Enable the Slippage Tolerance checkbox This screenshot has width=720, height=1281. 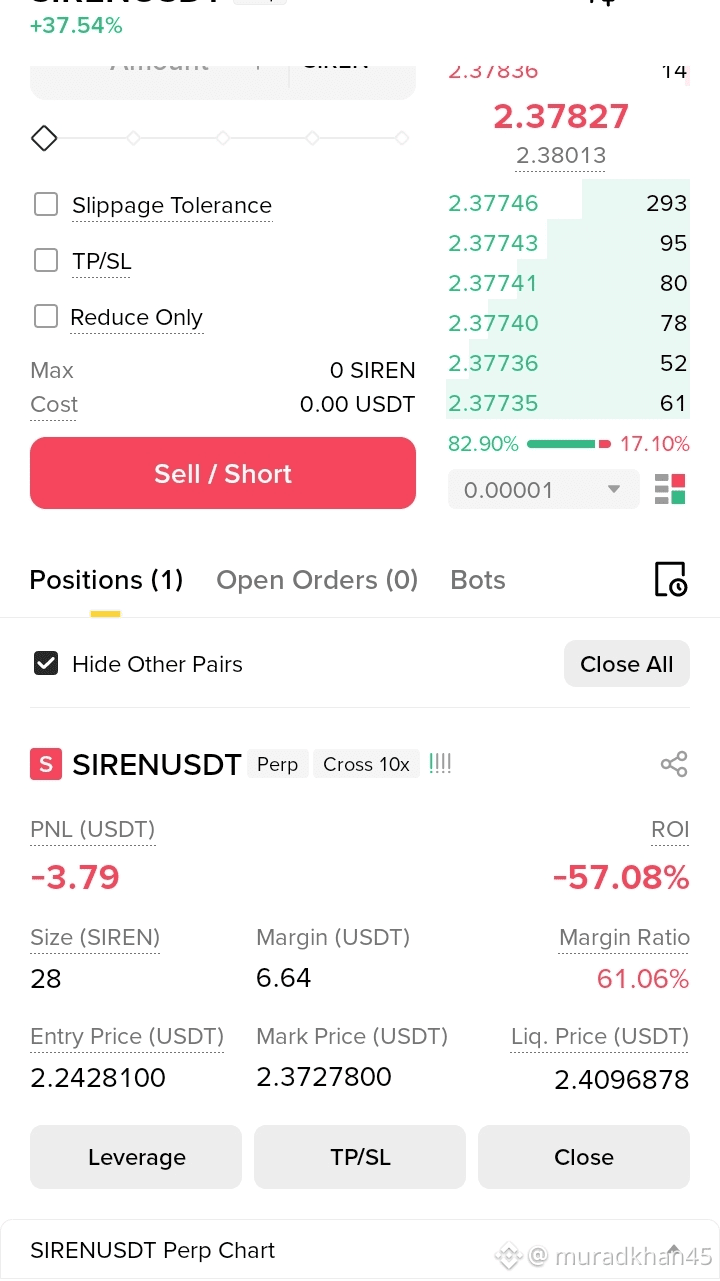46,205
